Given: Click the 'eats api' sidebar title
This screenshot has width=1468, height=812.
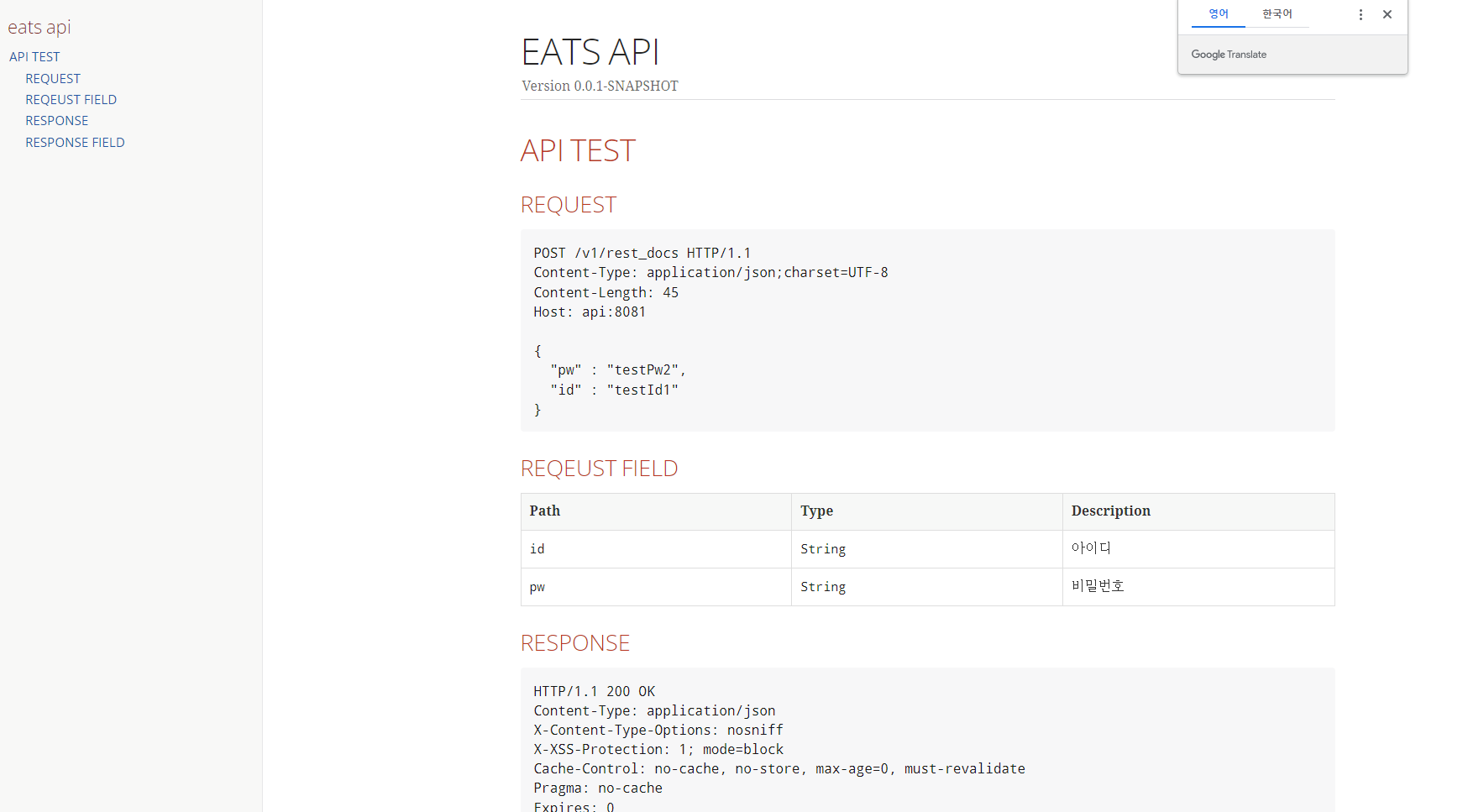Looking at the screenshot, I should click(x=39, y=27).
